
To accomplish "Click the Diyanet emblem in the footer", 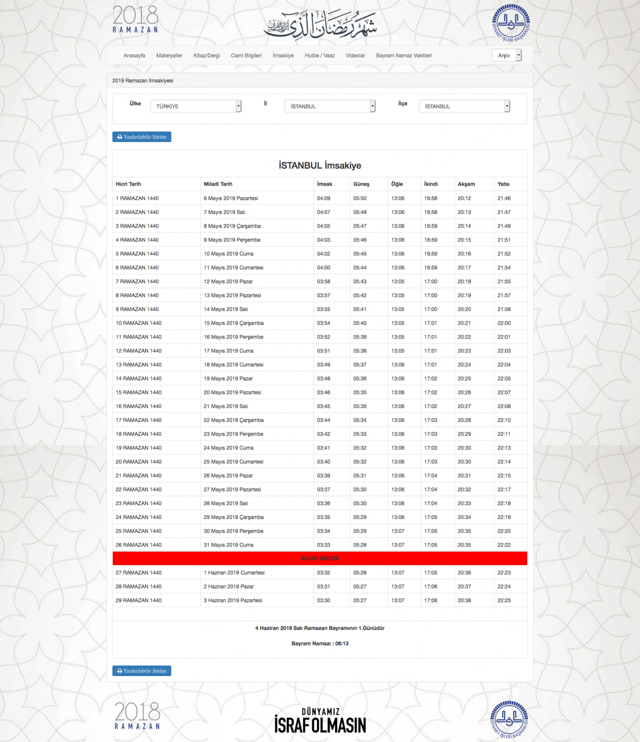I will tap(510, 718).
